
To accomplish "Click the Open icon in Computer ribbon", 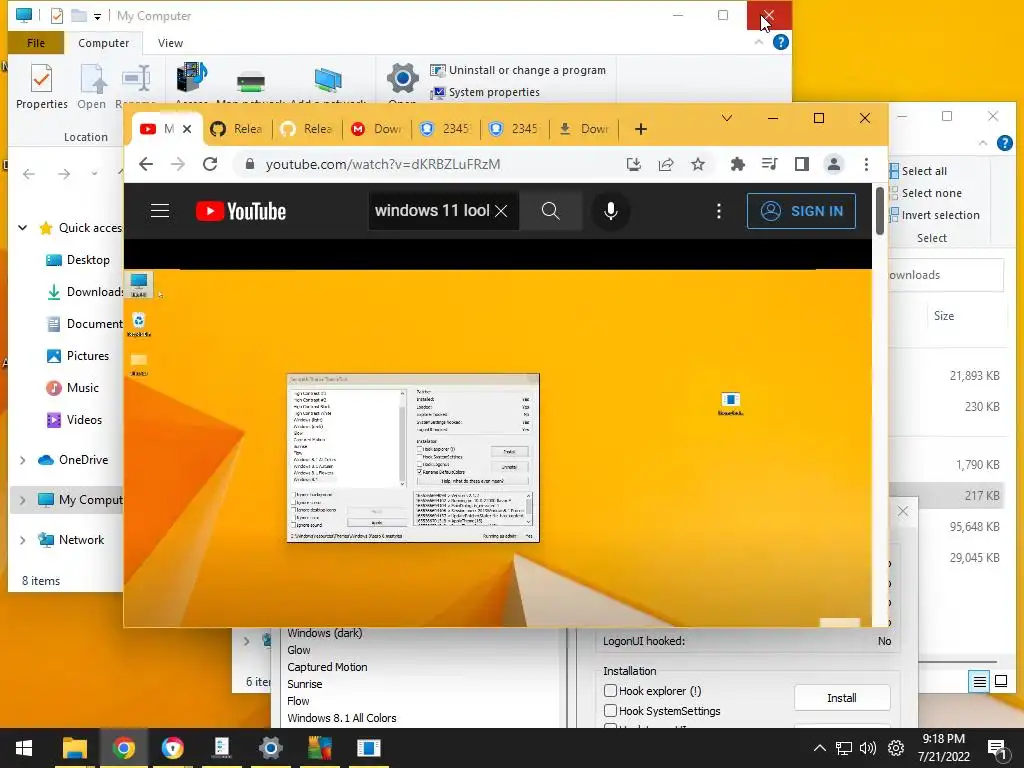I will click(x=91, y=86).
